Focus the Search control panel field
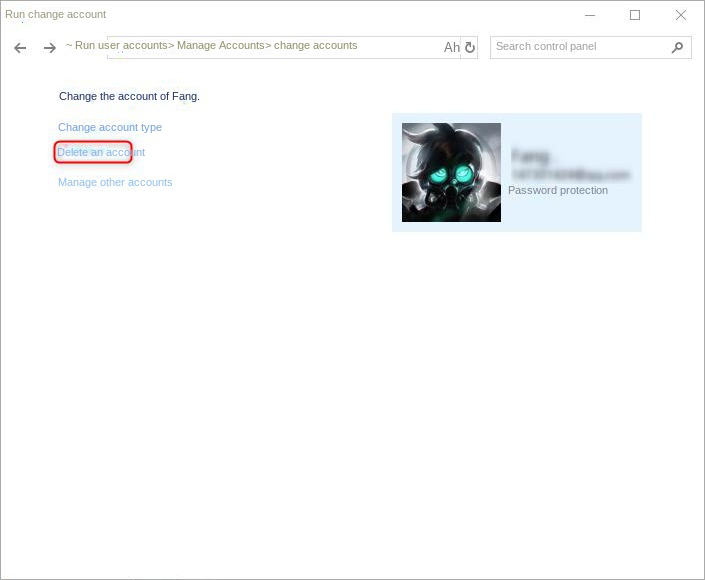Image resolution: width=705 pixels, height=580 pixels. (x=580, y=47)
